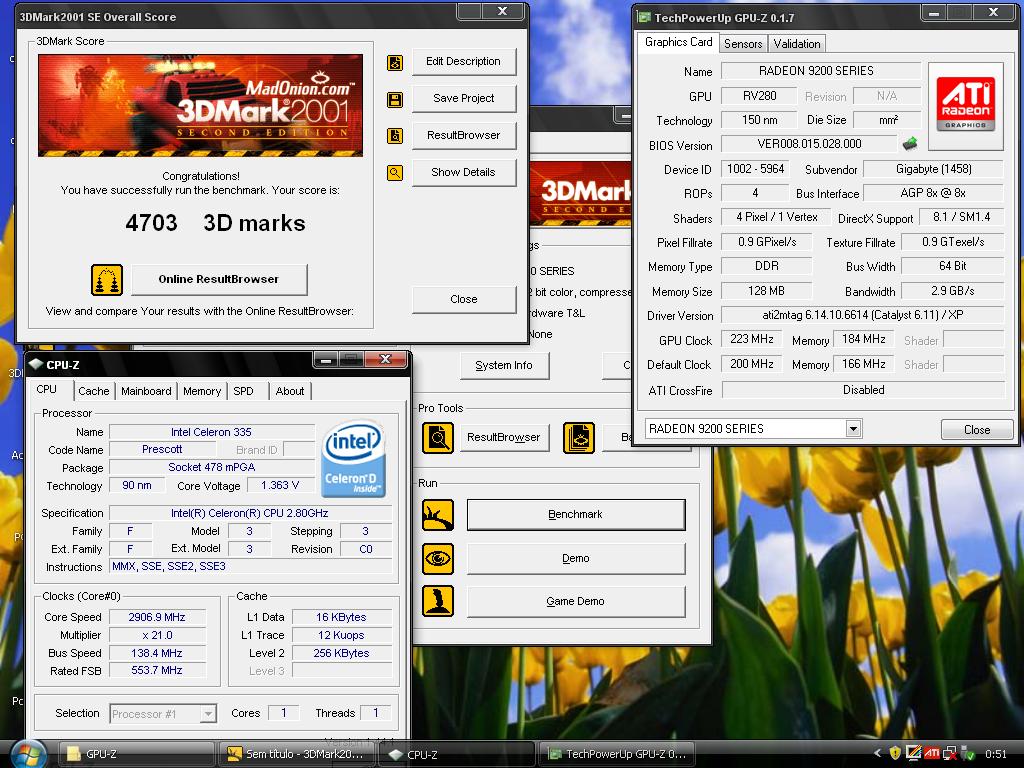Click the security shield tray icon

click(x=895, y=754)
